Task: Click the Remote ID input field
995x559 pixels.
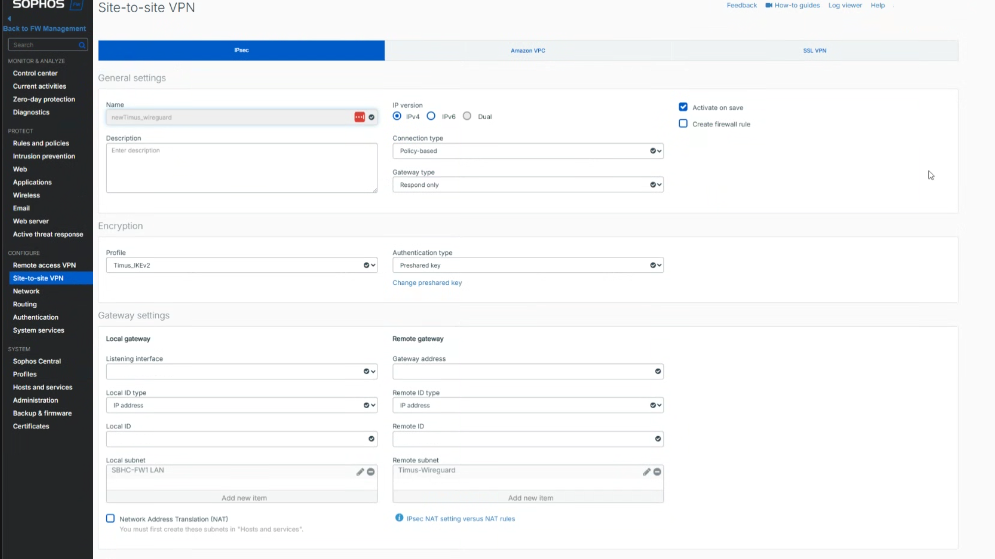Action: coord(528,438)
